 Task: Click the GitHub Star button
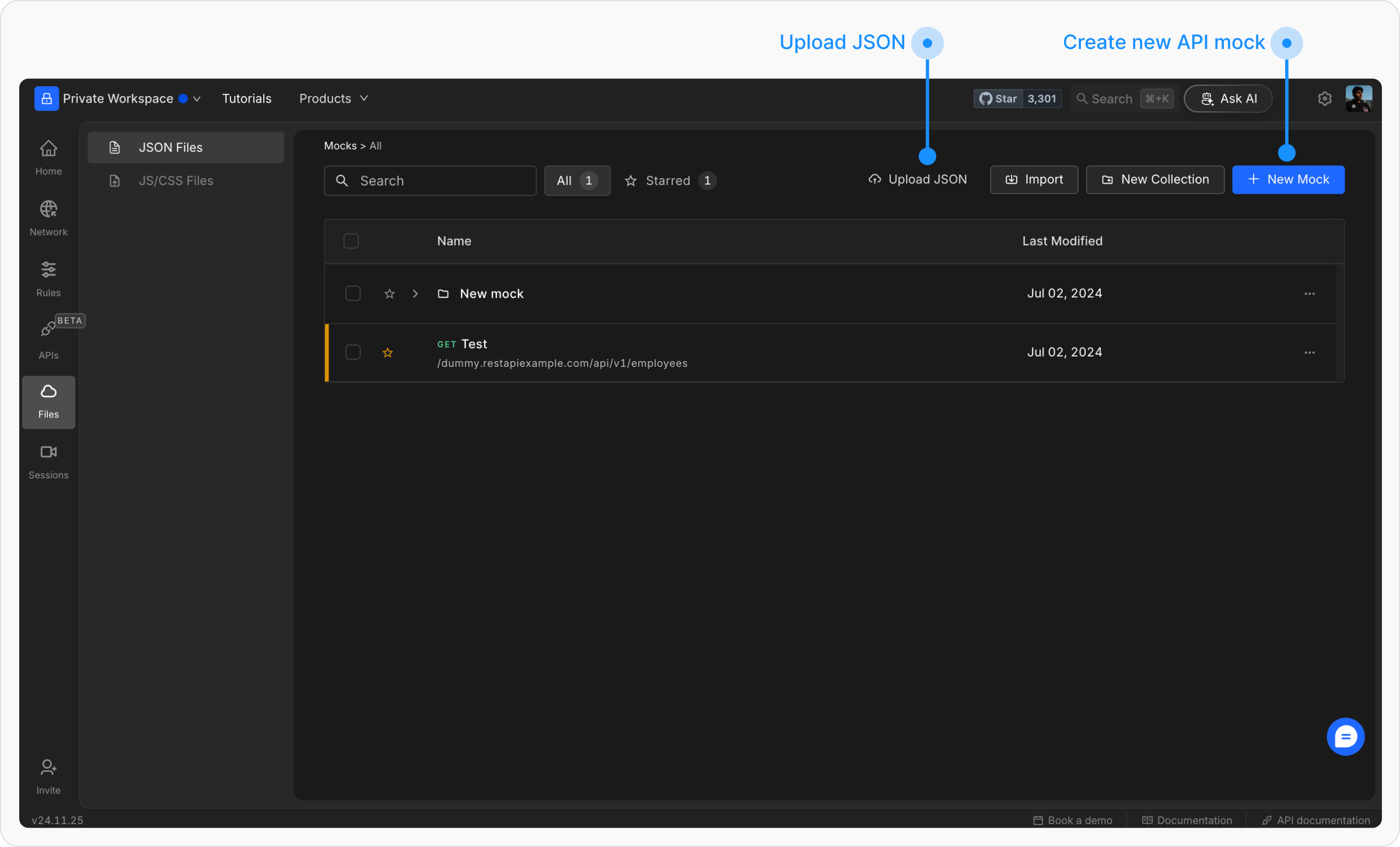(x=998, y=99)
